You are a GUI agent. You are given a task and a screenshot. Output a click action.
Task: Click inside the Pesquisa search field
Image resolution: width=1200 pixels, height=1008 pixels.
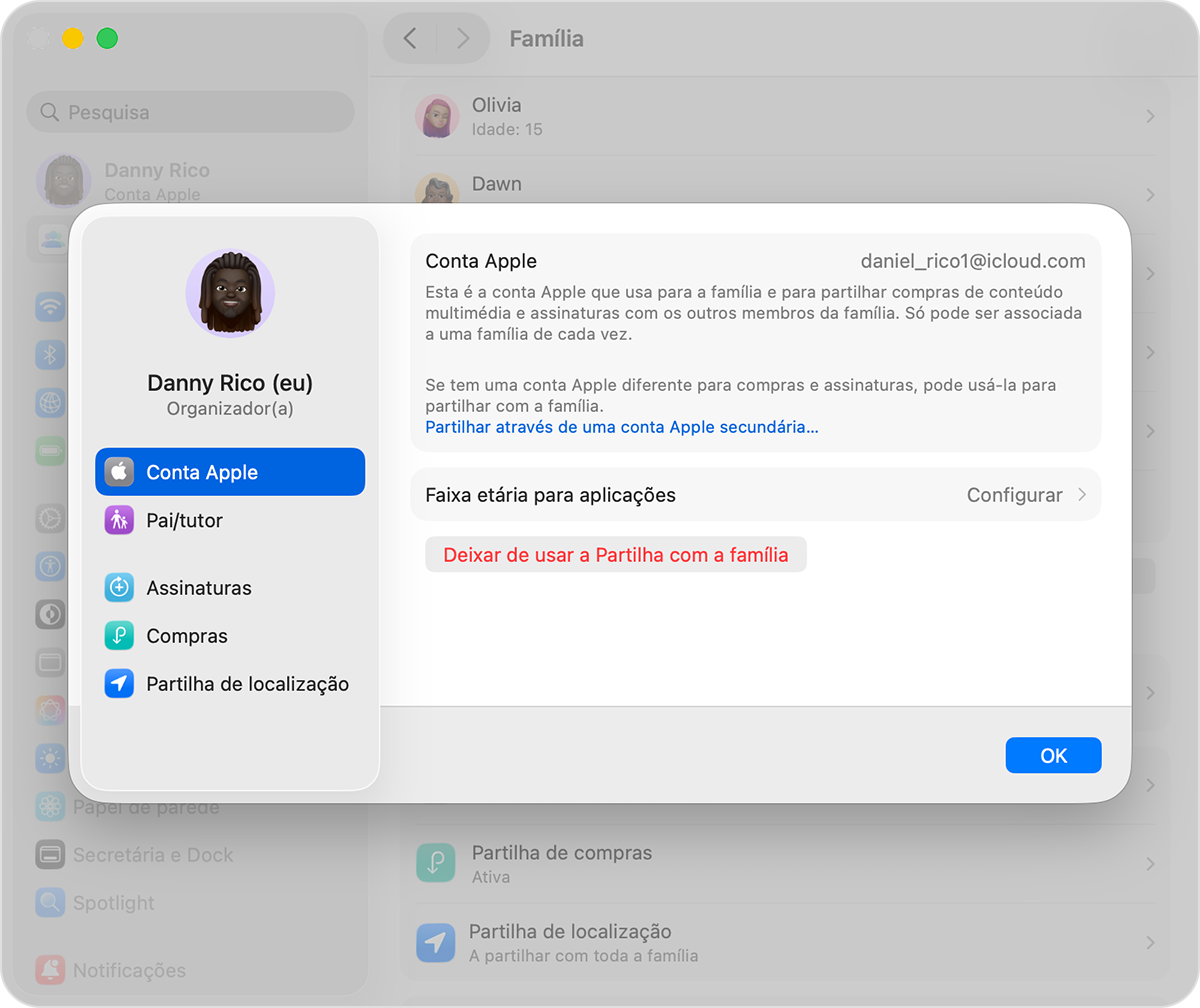pos(189,111)
